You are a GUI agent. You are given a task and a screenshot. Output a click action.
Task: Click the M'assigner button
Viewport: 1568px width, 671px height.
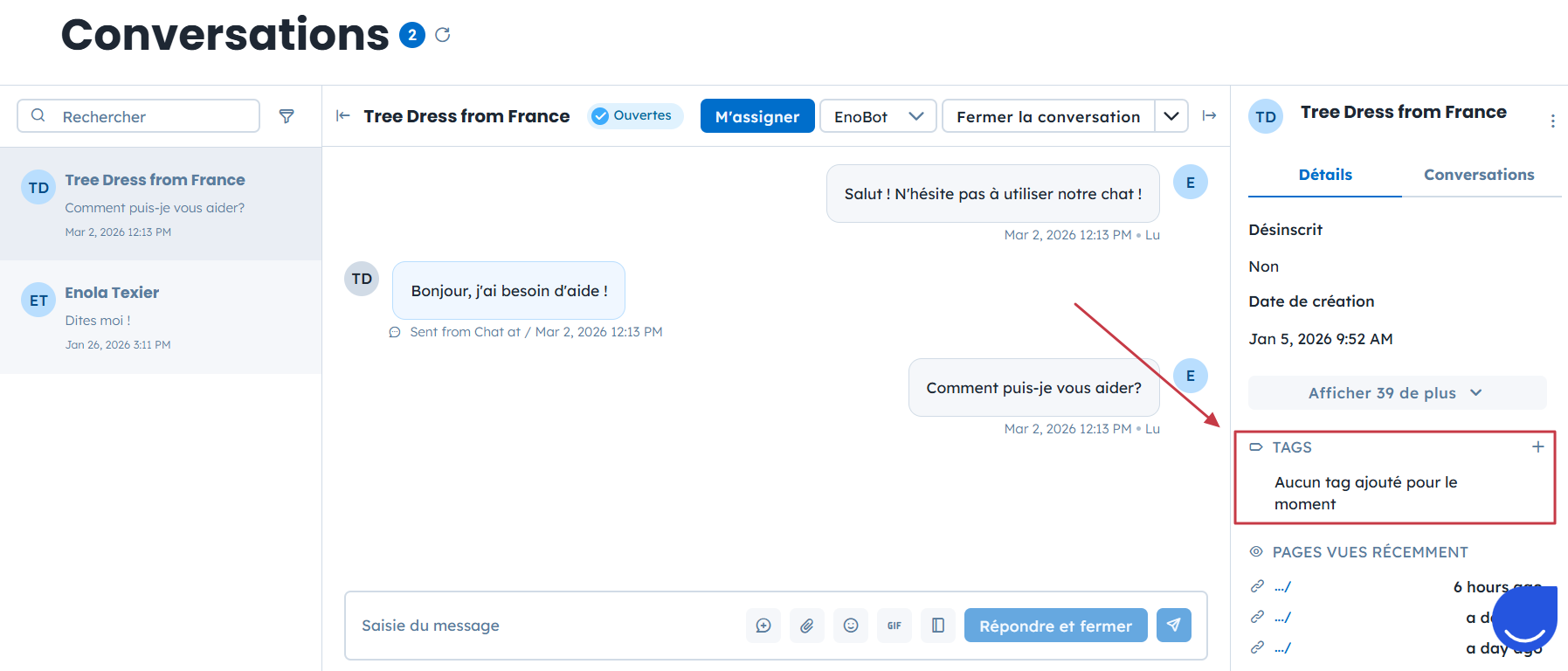point(757,116)
